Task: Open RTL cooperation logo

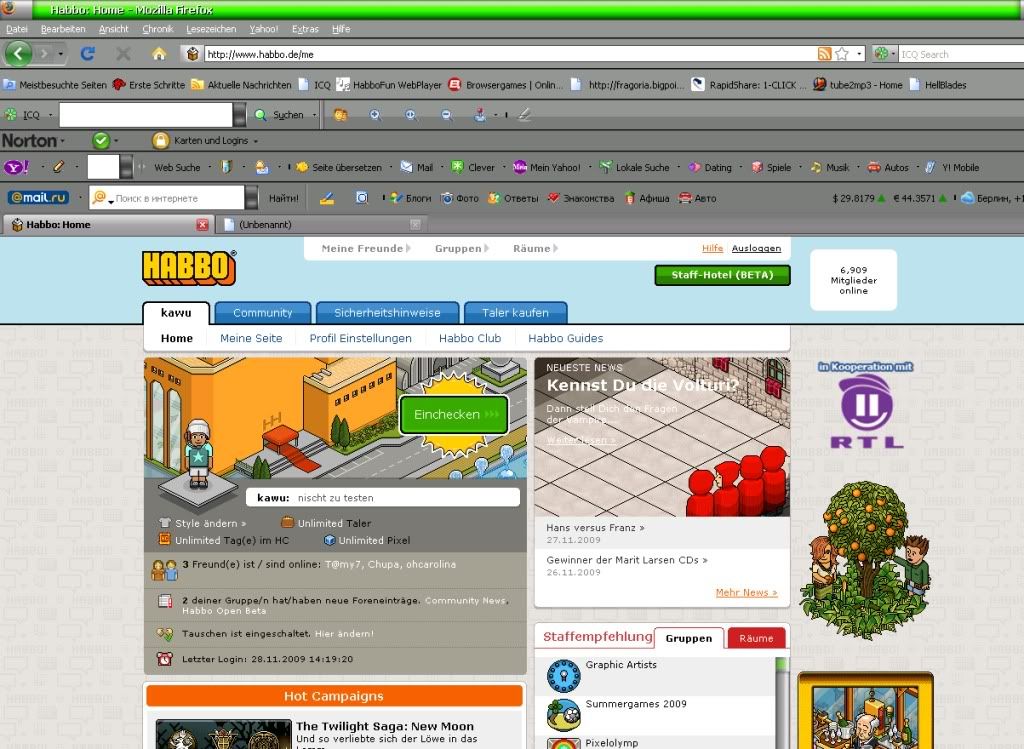Action: click(866, 411)
